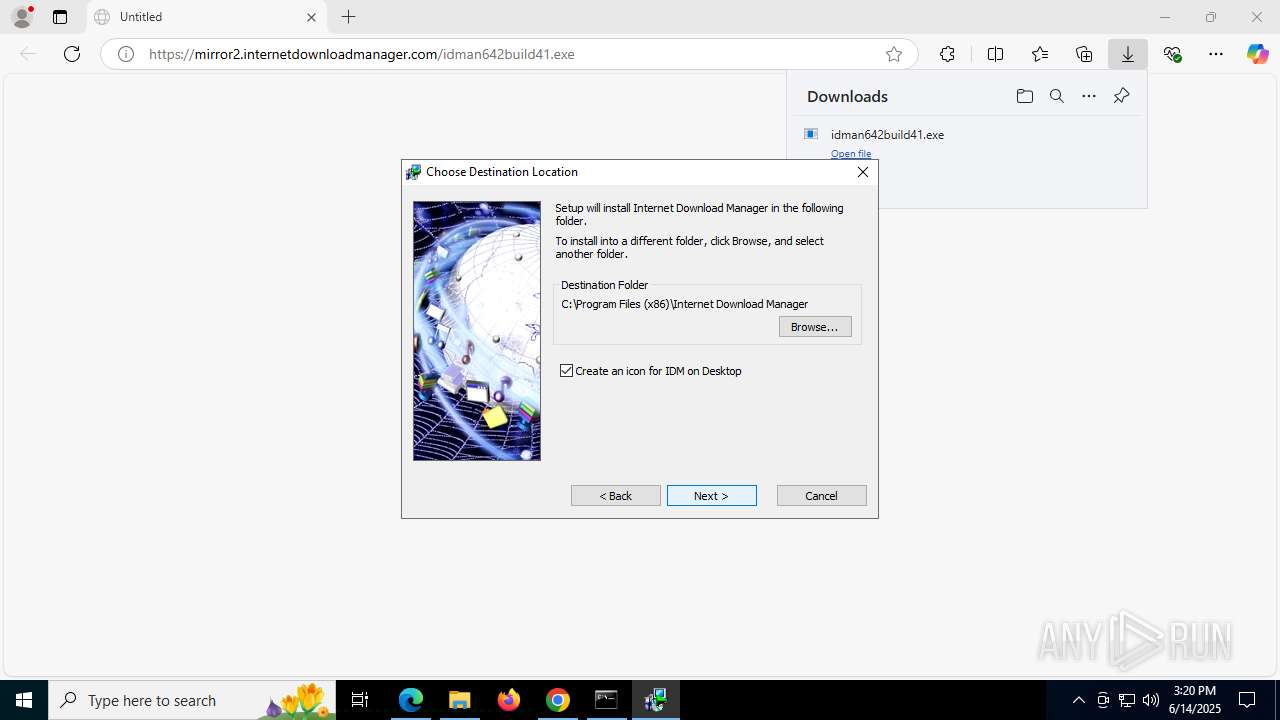Open Downloads more options menu
The height and width of the screenshot is (720, 1280).
pos(1089,96)
